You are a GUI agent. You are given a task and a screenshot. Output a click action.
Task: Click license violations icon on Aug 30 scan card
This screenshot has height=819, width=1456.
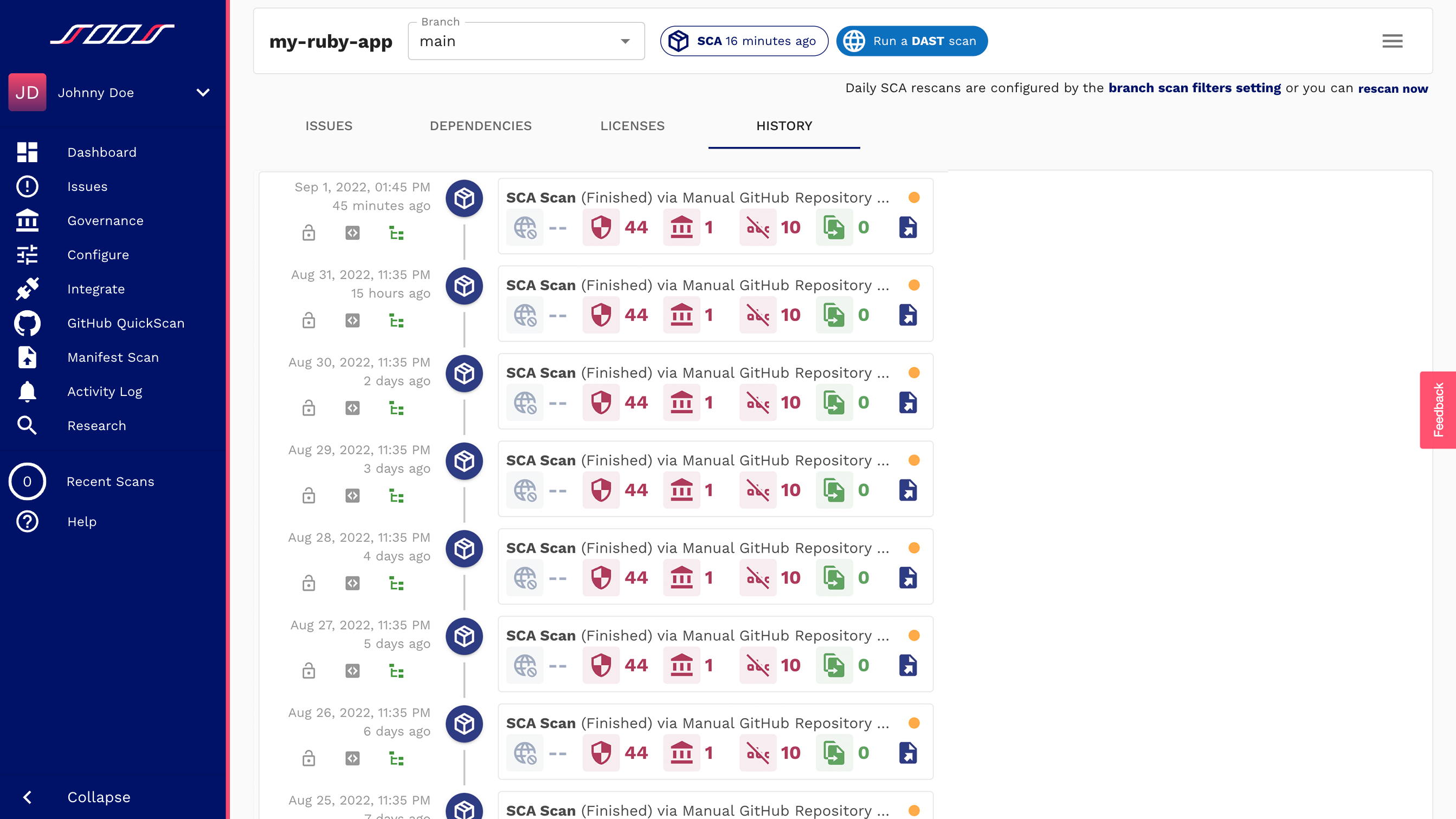[681, 402]
